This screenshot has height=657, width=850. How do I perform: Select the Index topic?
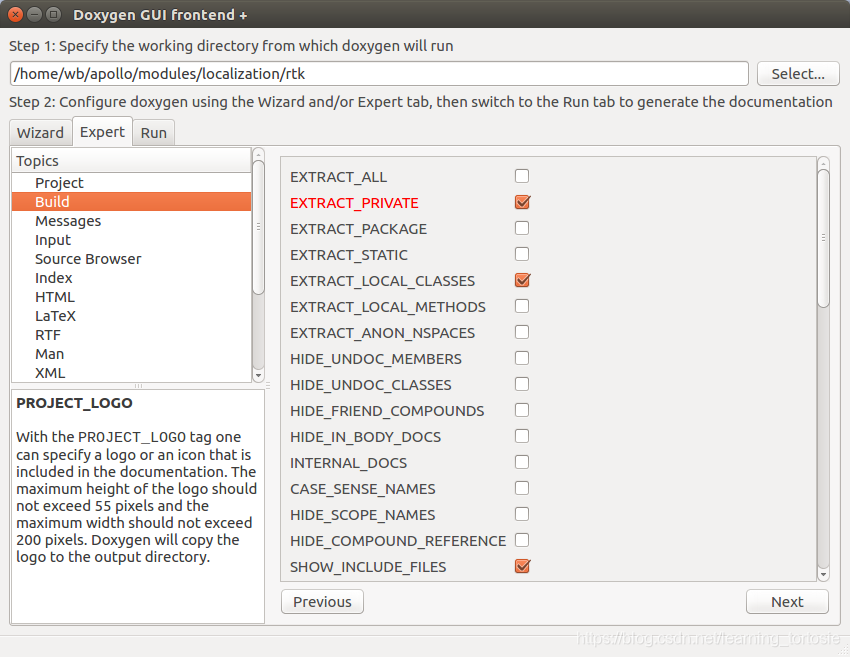pos(131,278)
